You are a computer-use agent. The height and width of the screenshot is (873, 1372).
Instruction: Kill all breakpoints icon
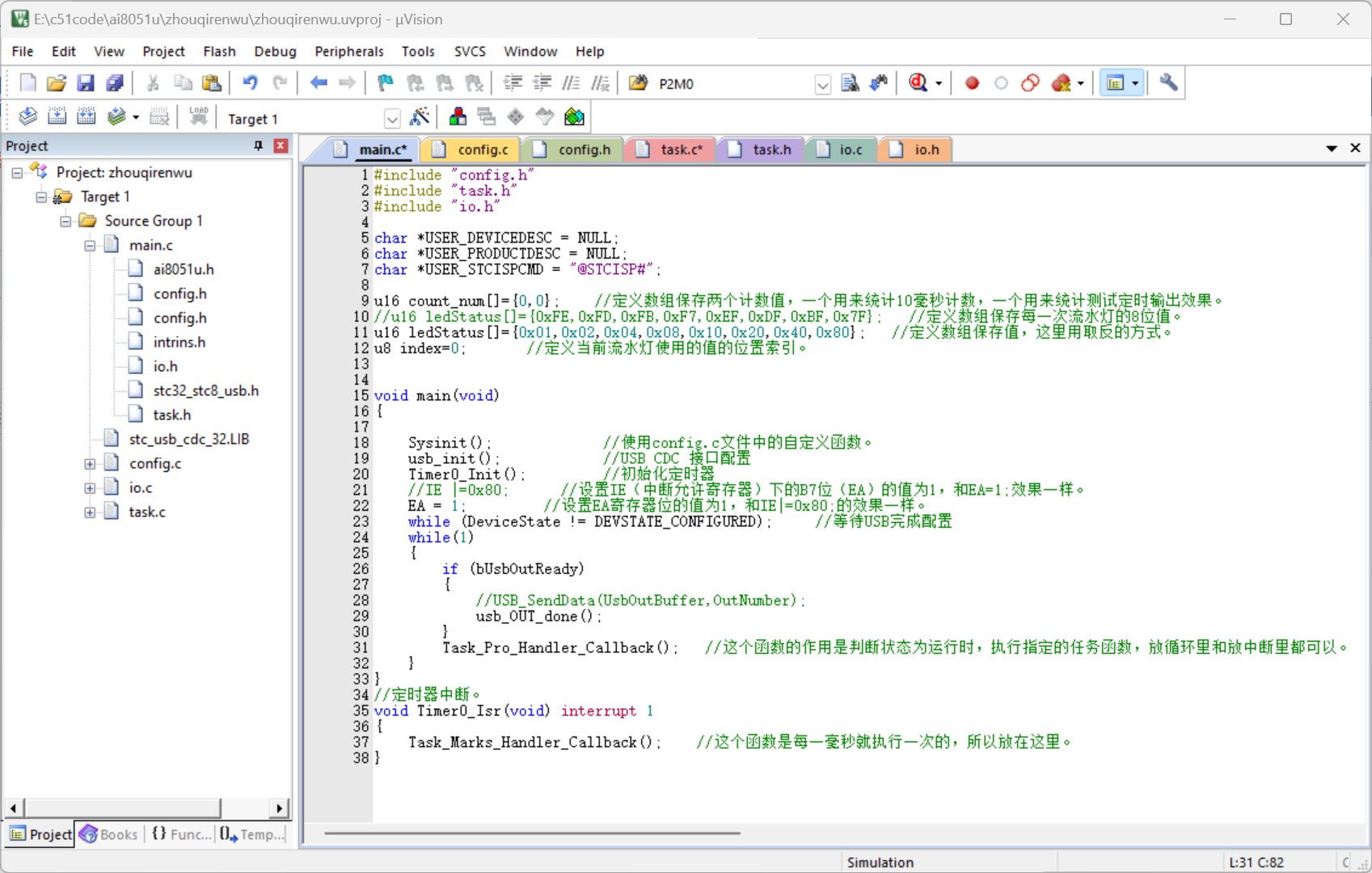[1062, 83]
